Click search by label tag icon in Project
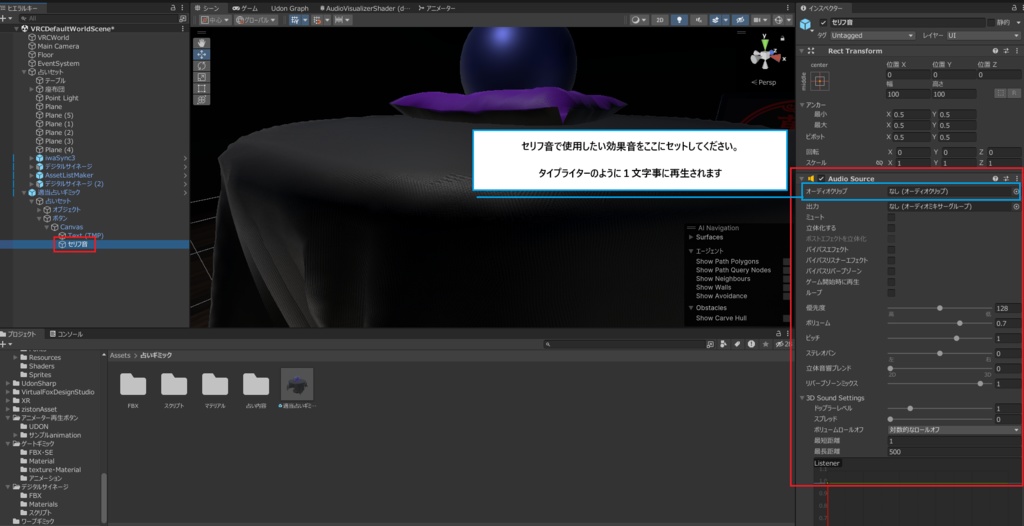Screen dimensions: 1024x526 [737, 344]
